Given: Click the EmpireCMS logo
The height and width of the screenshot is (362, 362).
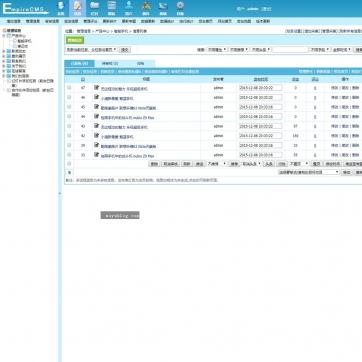Looking at the screenshot, I should (25, 9).
